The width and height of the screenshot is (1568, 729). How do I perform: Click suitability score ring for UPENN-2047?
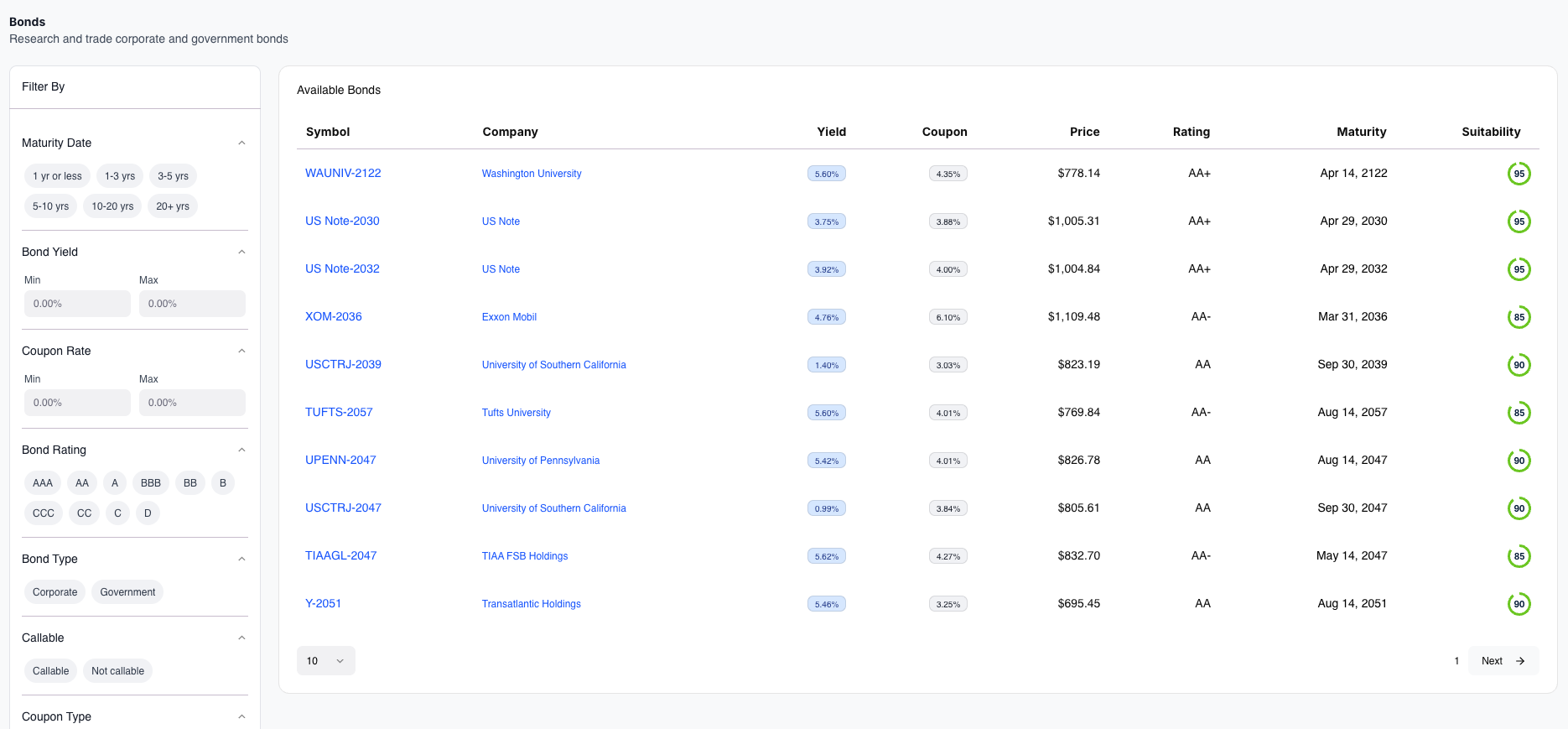(x=1519, y=461)
